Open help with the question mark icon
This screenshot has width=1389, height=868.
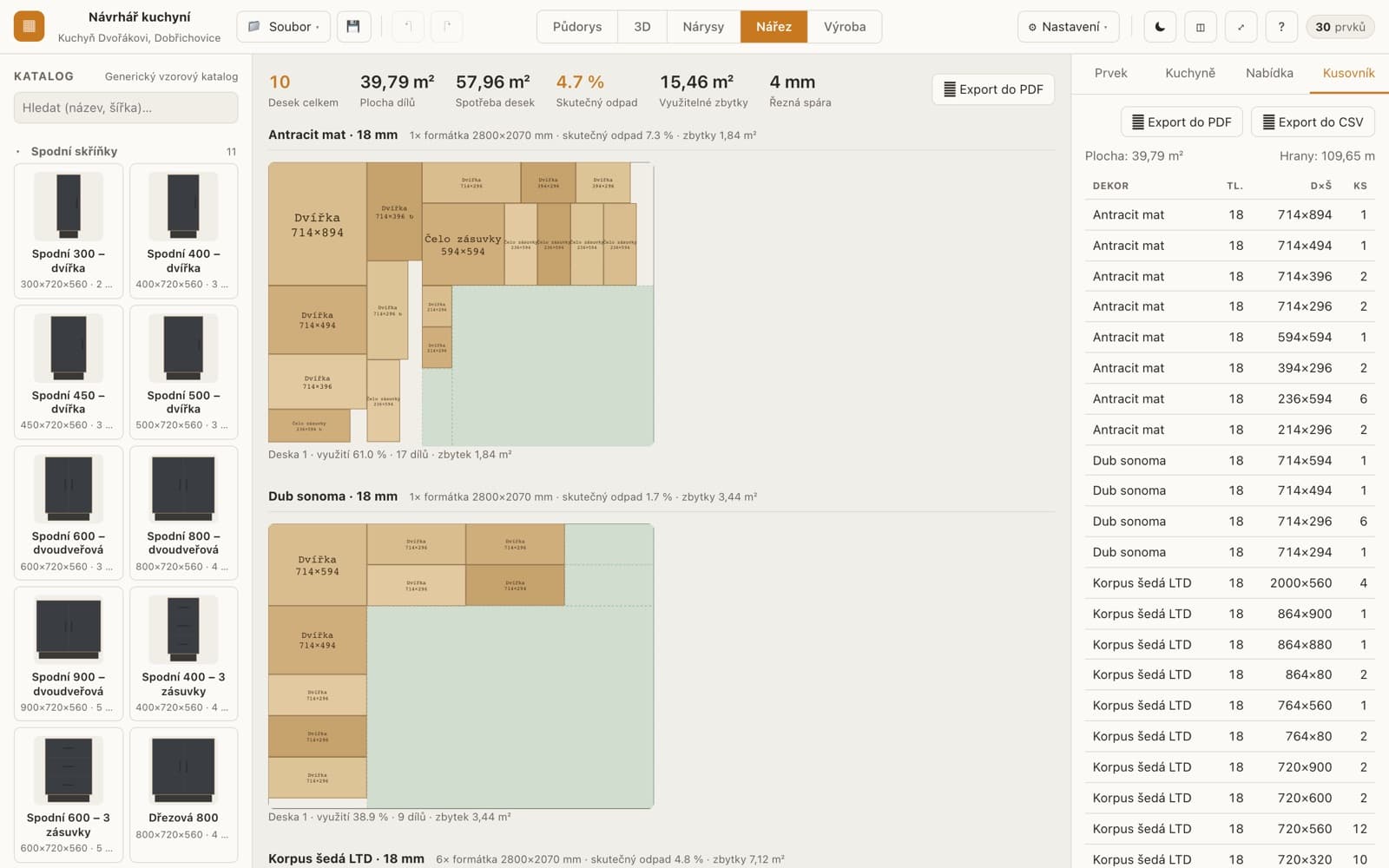click(1281, 27)
